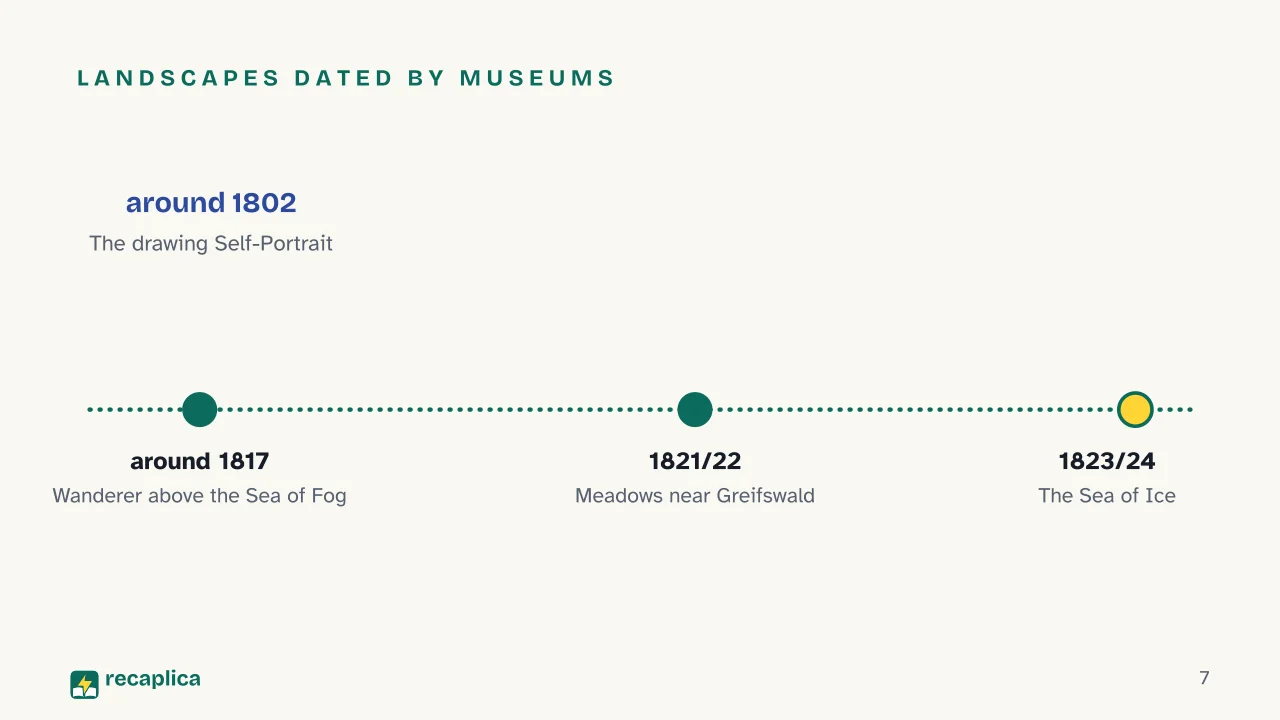Click the '1821/22' date label
This screenshot has width=1280, height=720.
[695, 461]
